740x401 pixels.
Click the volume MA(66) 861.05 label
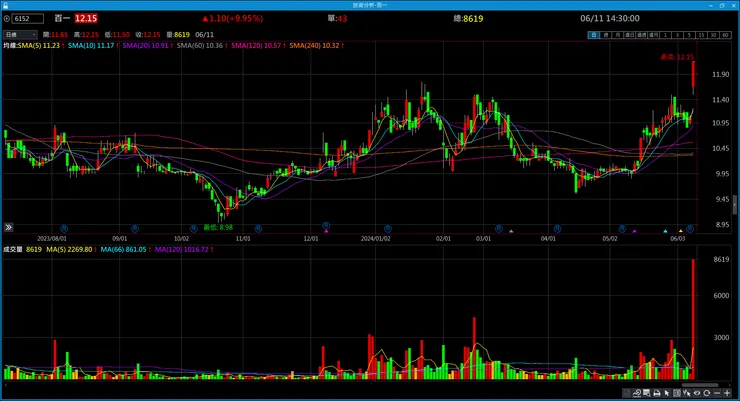123,249
